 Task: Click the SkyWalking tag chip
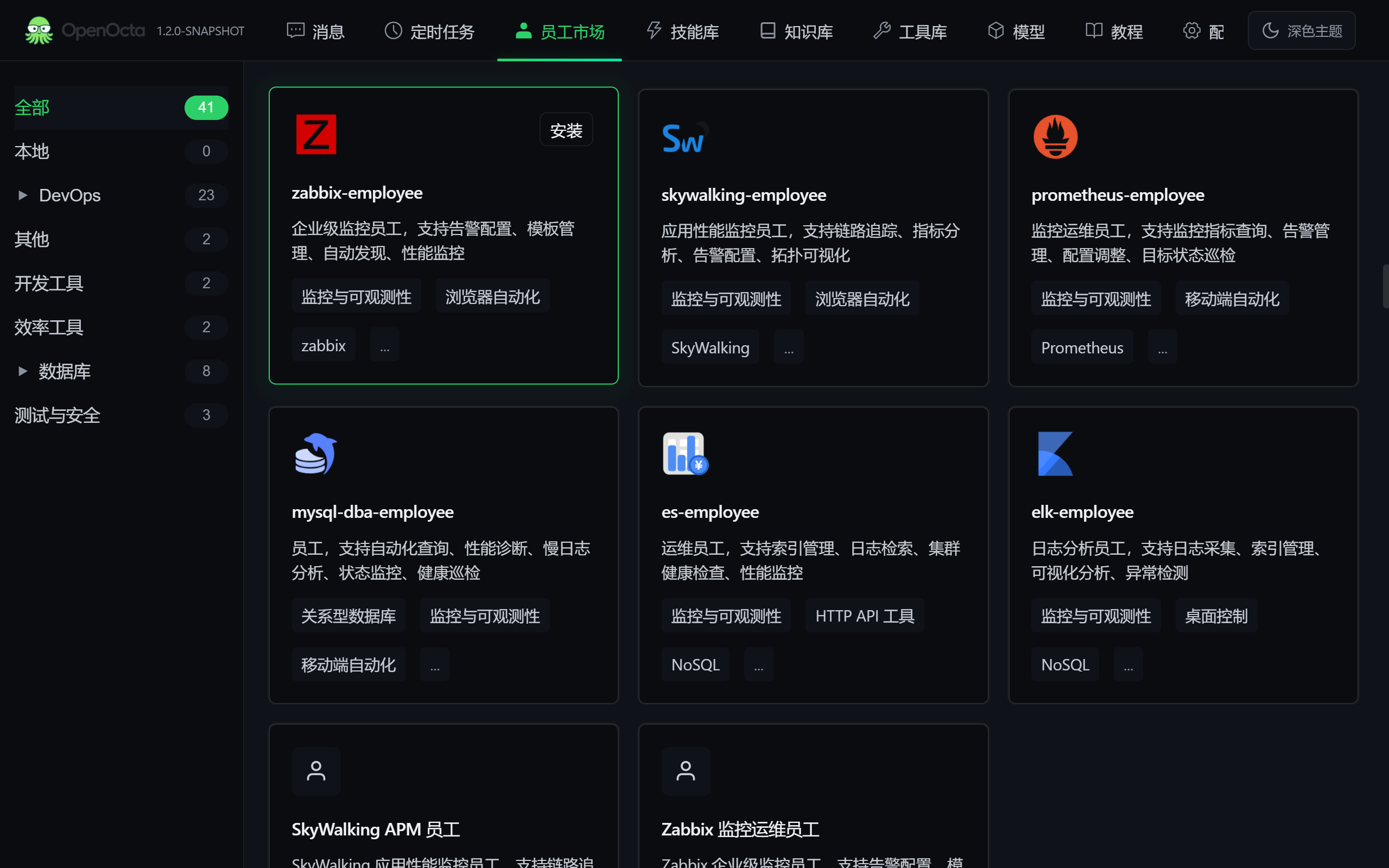tap(710, 347)
